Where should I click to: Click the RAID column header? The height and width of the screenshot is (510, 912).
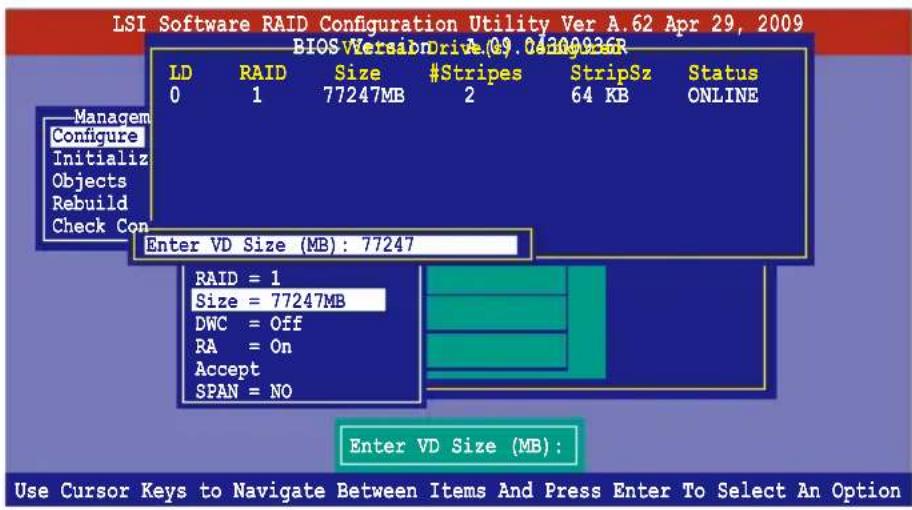pyautogui.click(x=263, y=73)
